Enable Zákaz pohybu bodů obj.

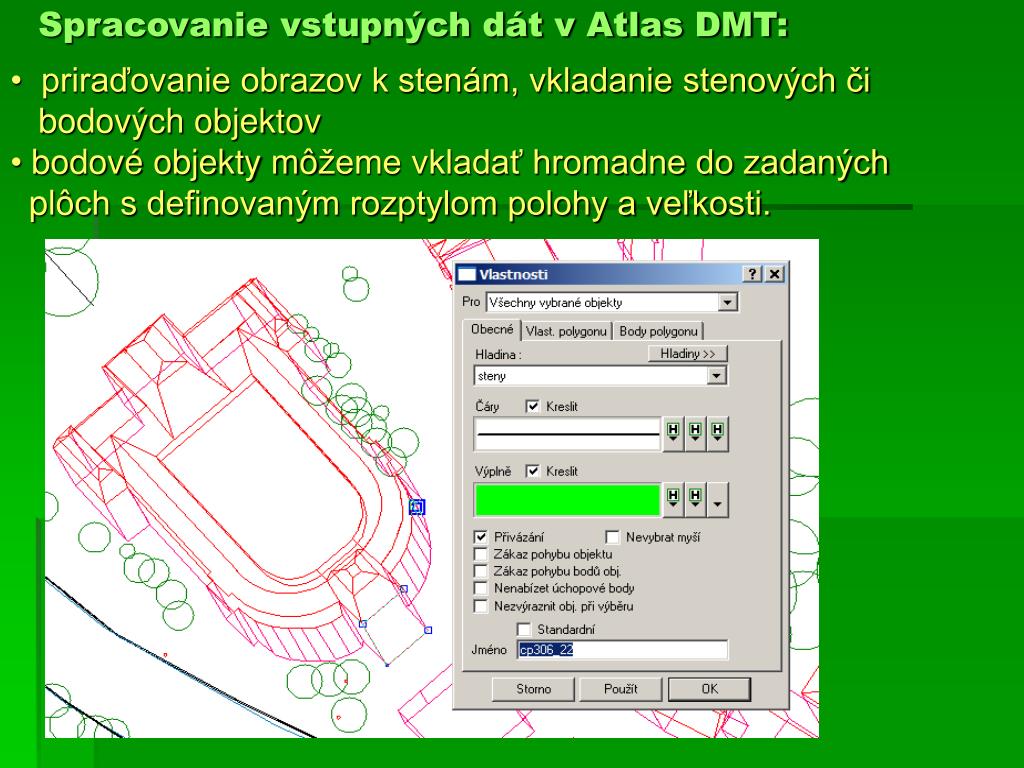(481, 571)
